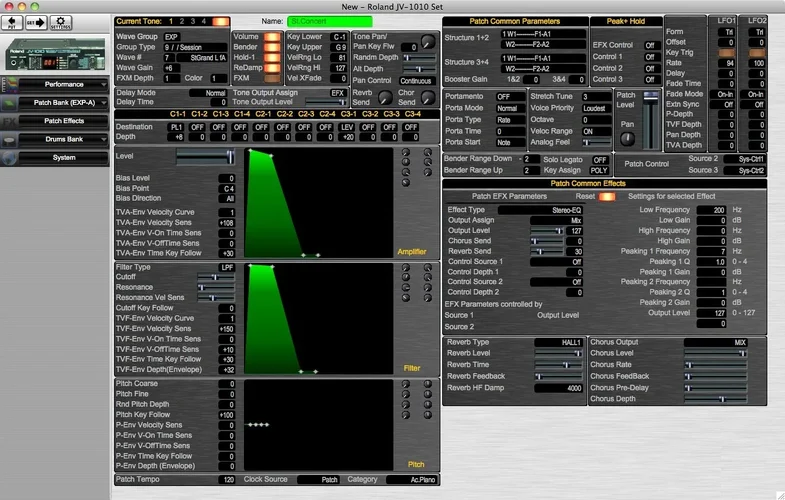The width and height of the screenshot is (785, 500).
Task: Open the Drums Bank dropdown
Action: pyautogui.click(x=63, y=140)
